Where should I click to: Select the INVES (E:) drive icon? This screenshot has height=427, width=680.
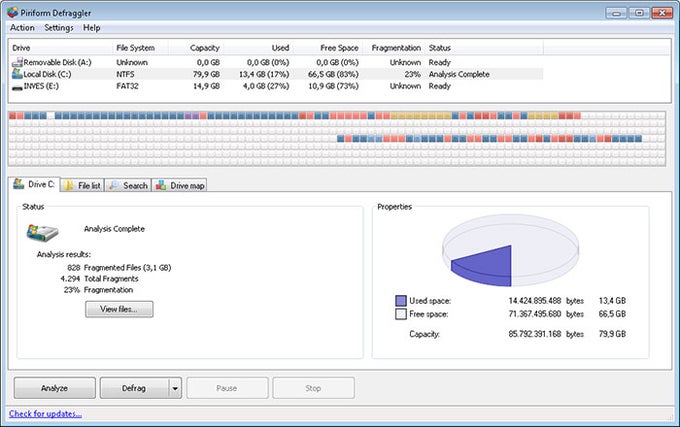tap(17, 88)
